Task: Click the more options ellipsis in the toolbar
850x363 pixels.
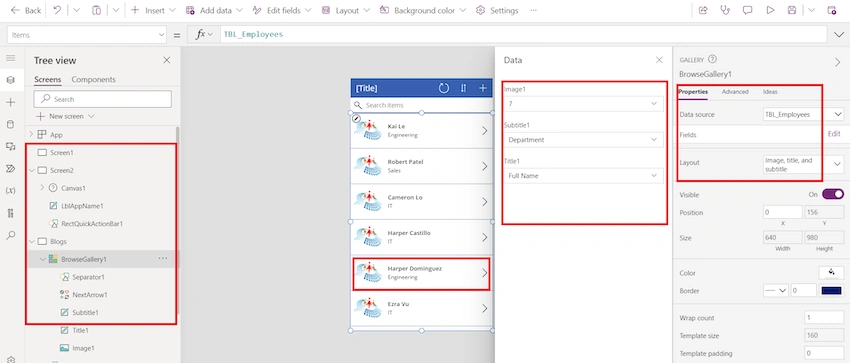Action: (x=533, y=10)
